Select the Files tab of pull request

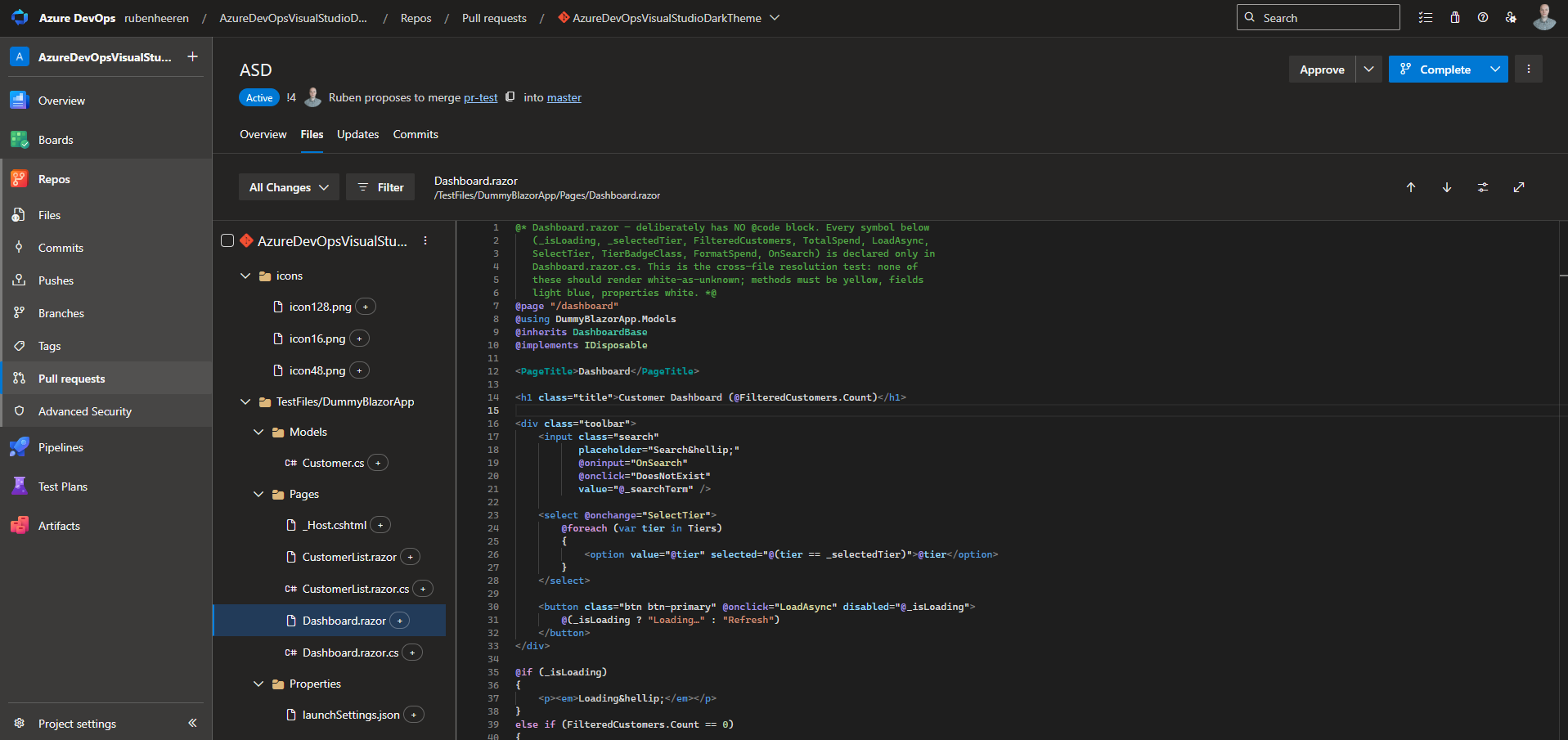pos(312,134)
